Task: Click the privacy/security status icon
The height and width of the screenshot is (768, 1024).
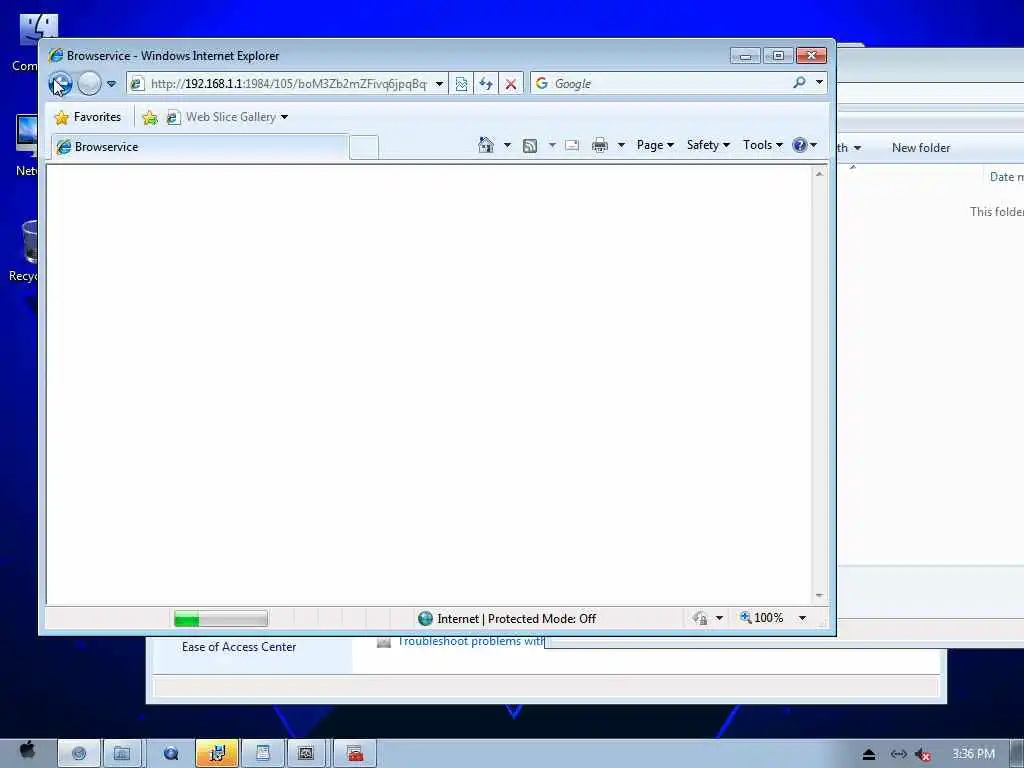Action: pyautogui.click(x=700, y=618)
